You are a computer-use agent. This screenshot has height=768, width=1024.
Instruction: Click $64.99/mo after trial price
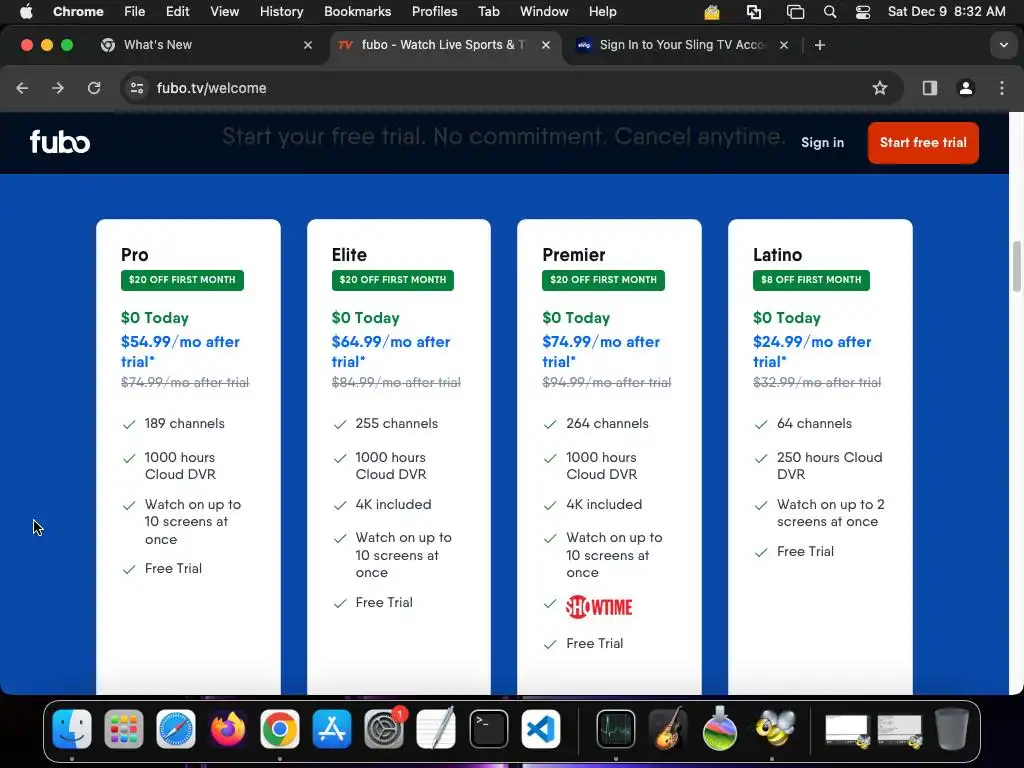coord(391,351)
